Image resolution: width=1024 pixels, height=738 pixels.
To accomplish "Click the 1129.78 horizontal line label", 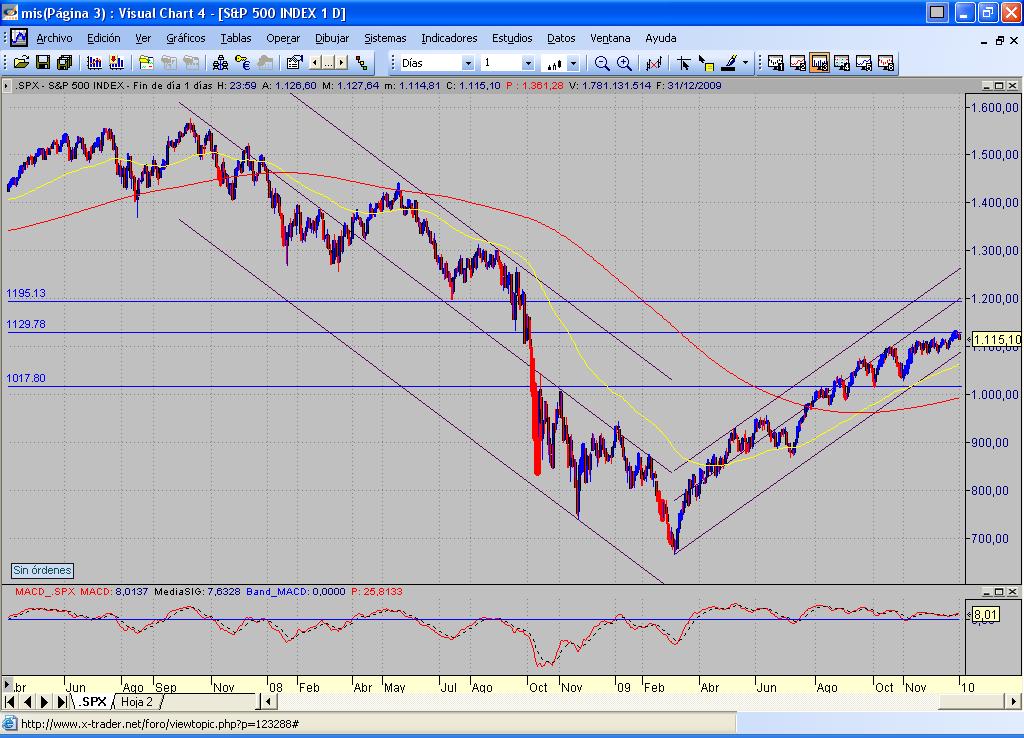I will pos(26,324).
